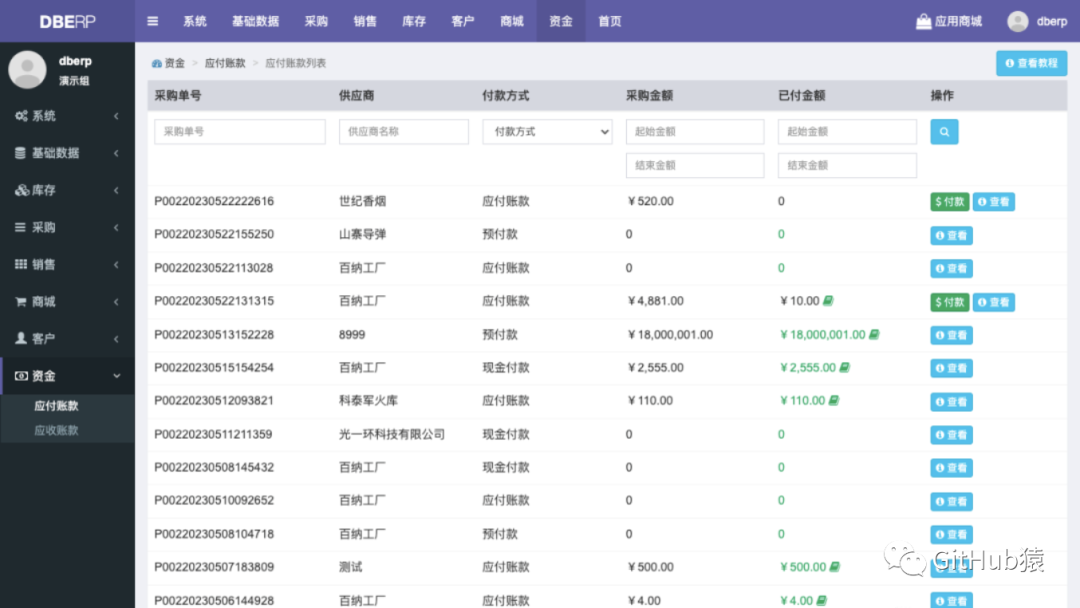Image resolution: width=1080 pixels, height=608 pixels.
Task: Focus 已付金额 起始金额 field
Action: click(x=847, y=132)
